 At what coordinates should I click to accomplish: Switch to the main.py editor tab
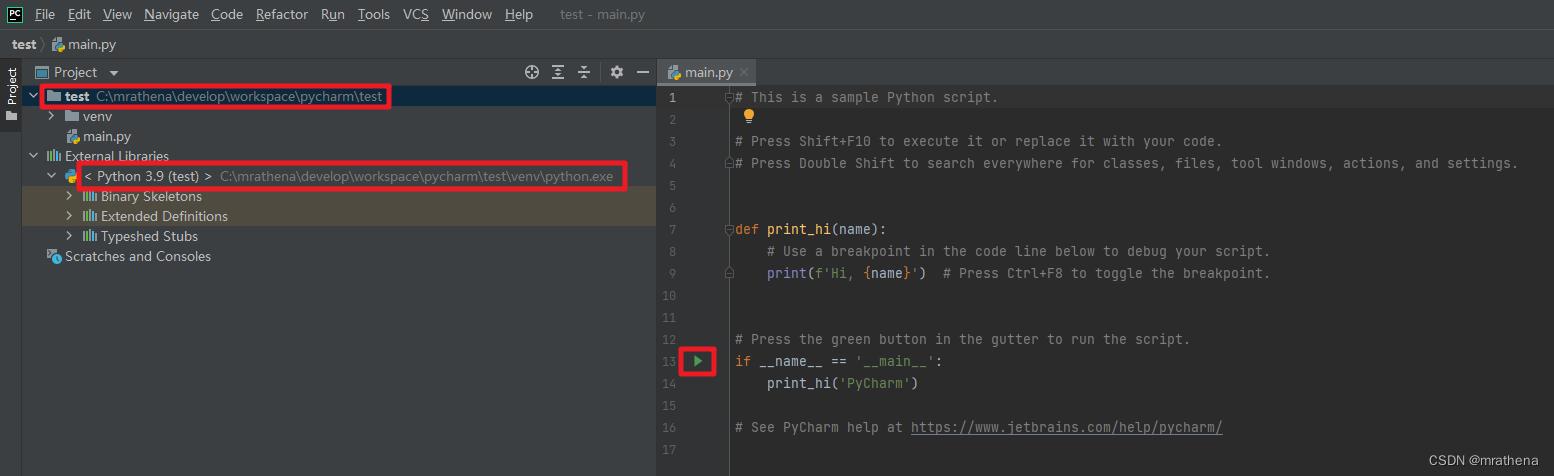point(707,72)
